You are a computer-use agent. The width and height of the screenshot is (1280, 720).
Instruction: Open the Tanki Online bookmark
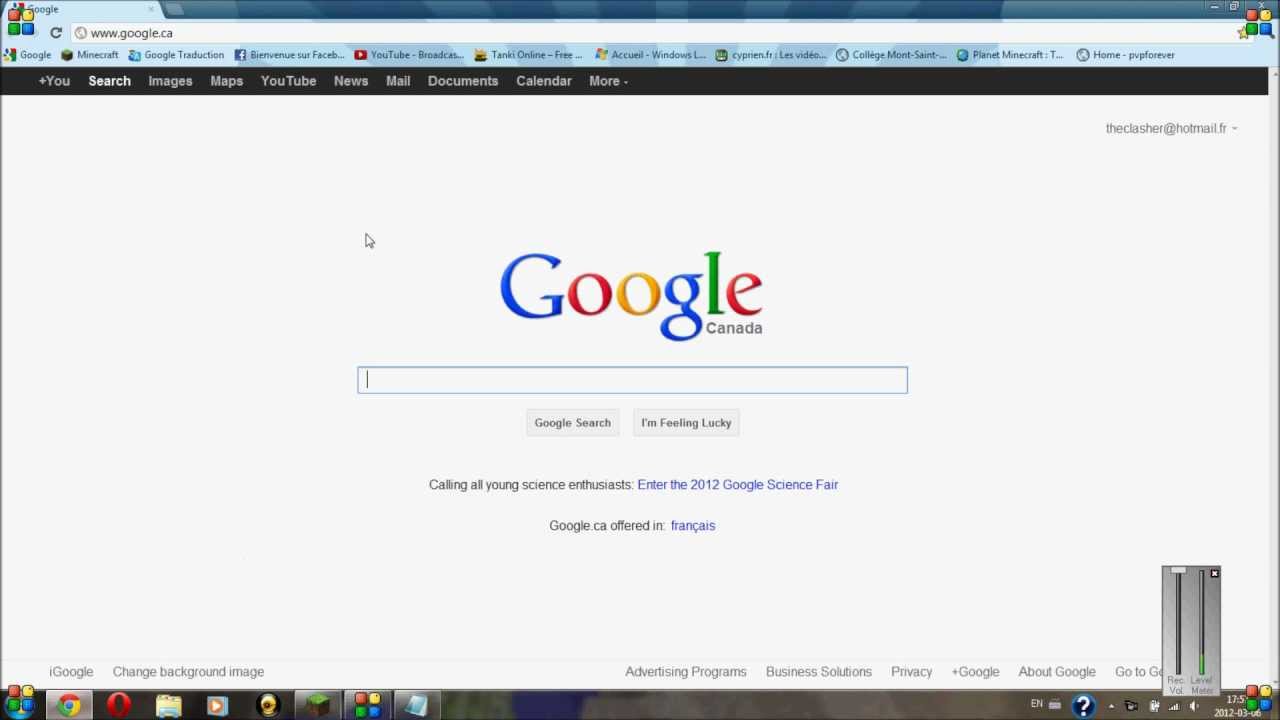[529, 55]
